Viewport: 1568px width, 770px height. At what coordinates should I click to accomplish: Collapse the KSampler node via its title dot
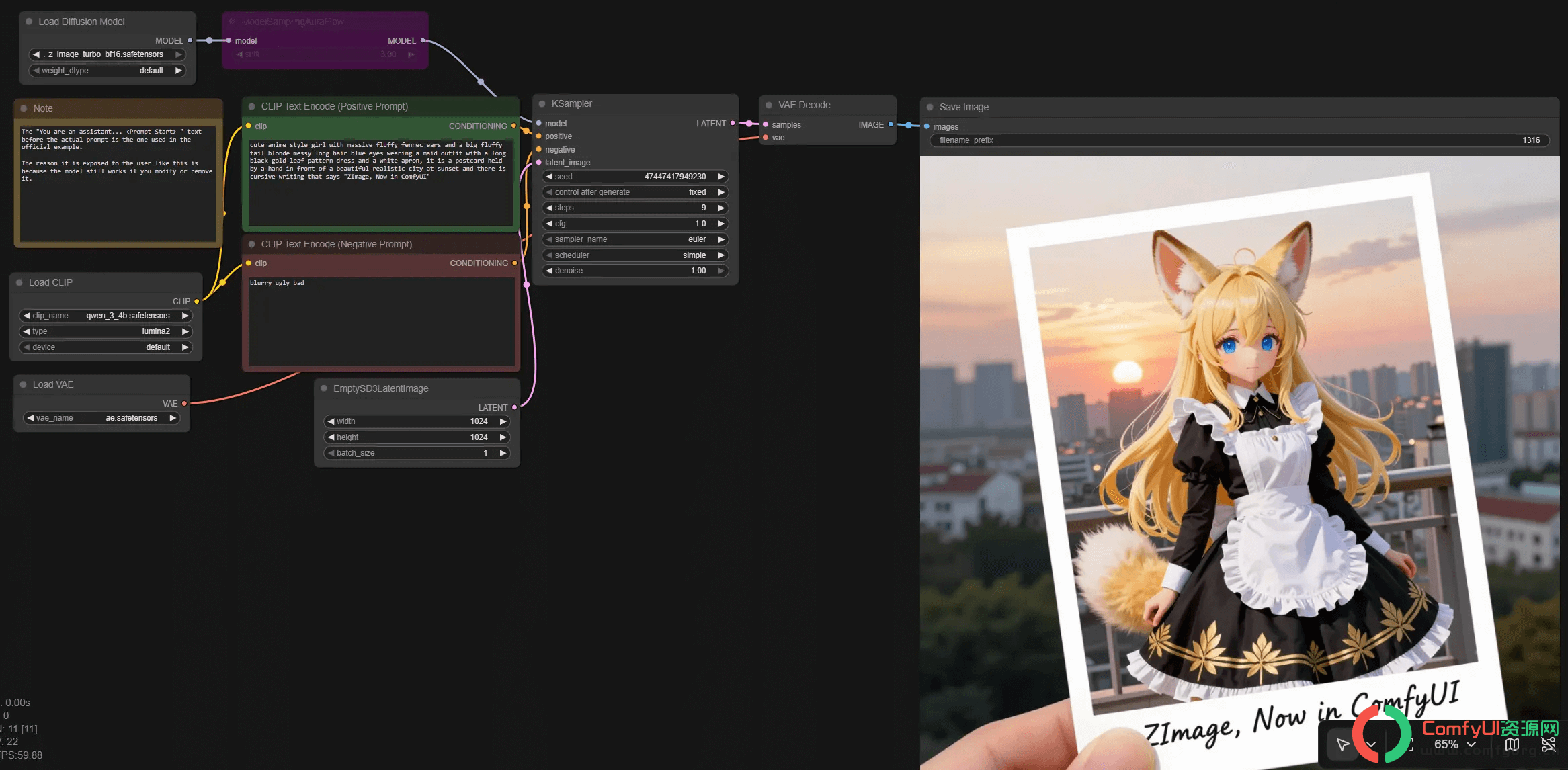coord(542,104)
